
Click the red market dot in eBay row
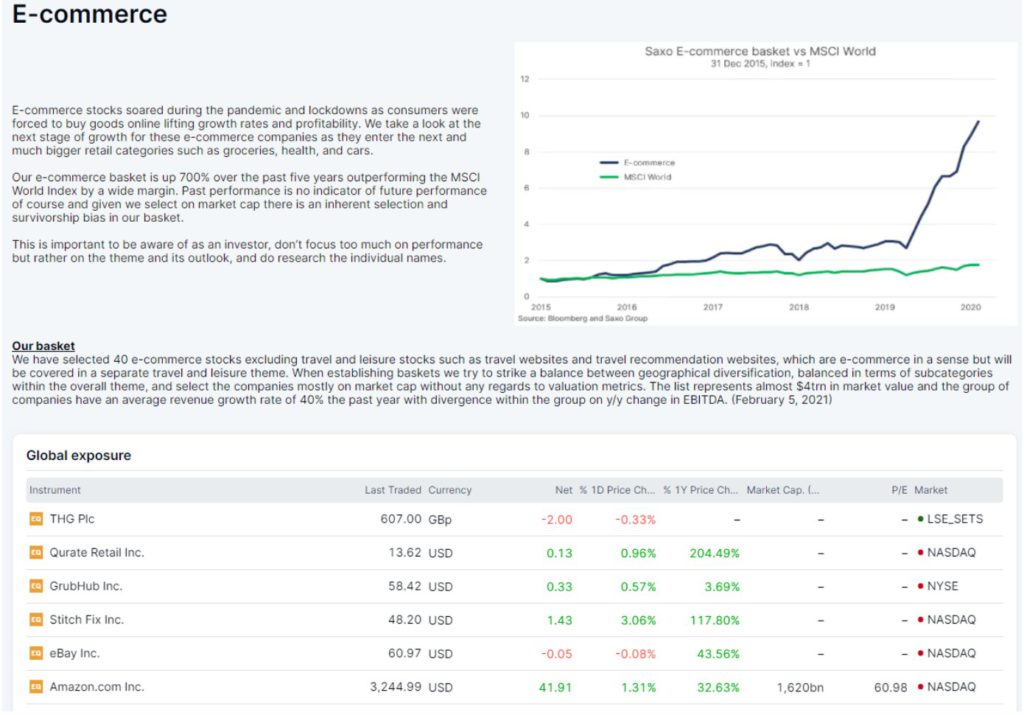[920, 653]
